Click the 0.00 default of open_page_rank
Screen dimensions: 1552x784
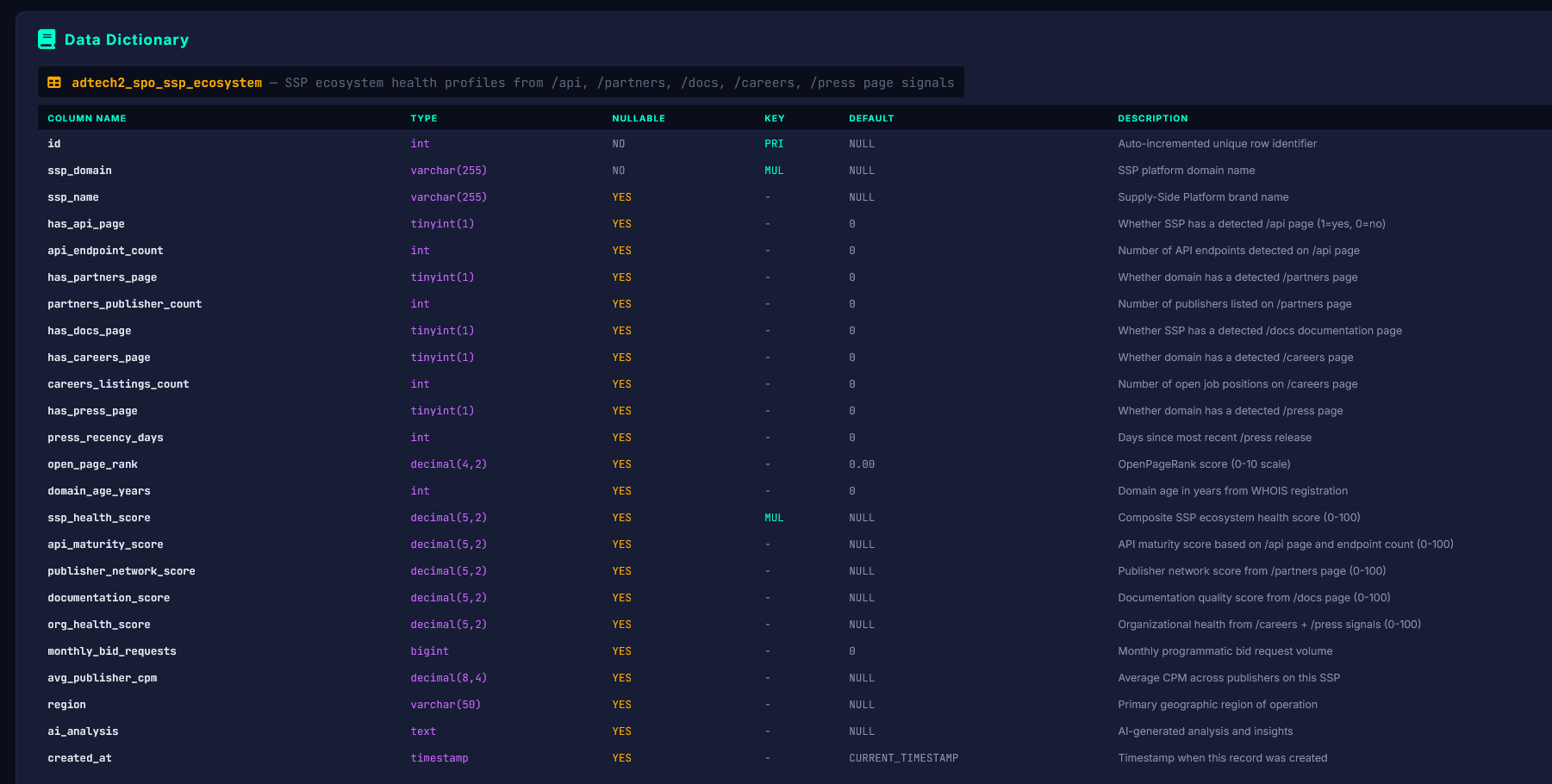point(862,464)
